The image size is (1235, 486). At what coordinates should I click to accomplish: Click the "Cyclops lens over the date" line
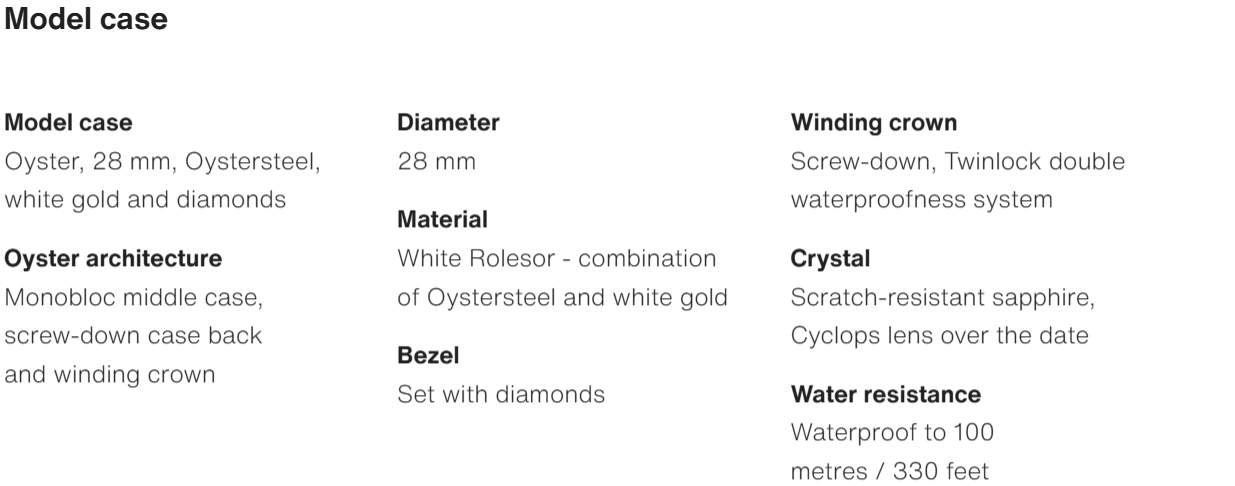pyautogui.click(x=939, y=335)
